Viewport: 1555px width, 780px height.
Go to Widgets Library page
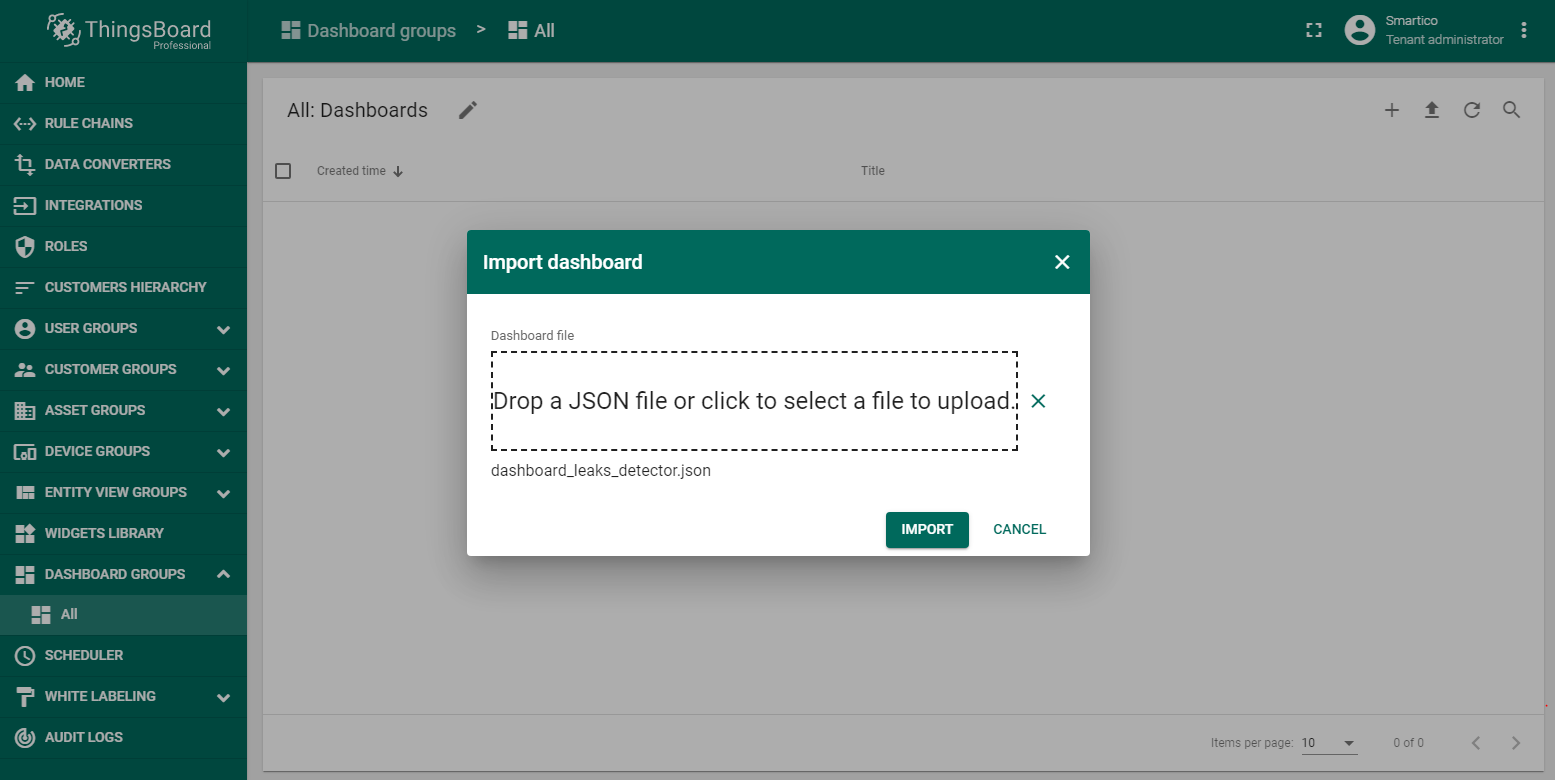[104, 533]
